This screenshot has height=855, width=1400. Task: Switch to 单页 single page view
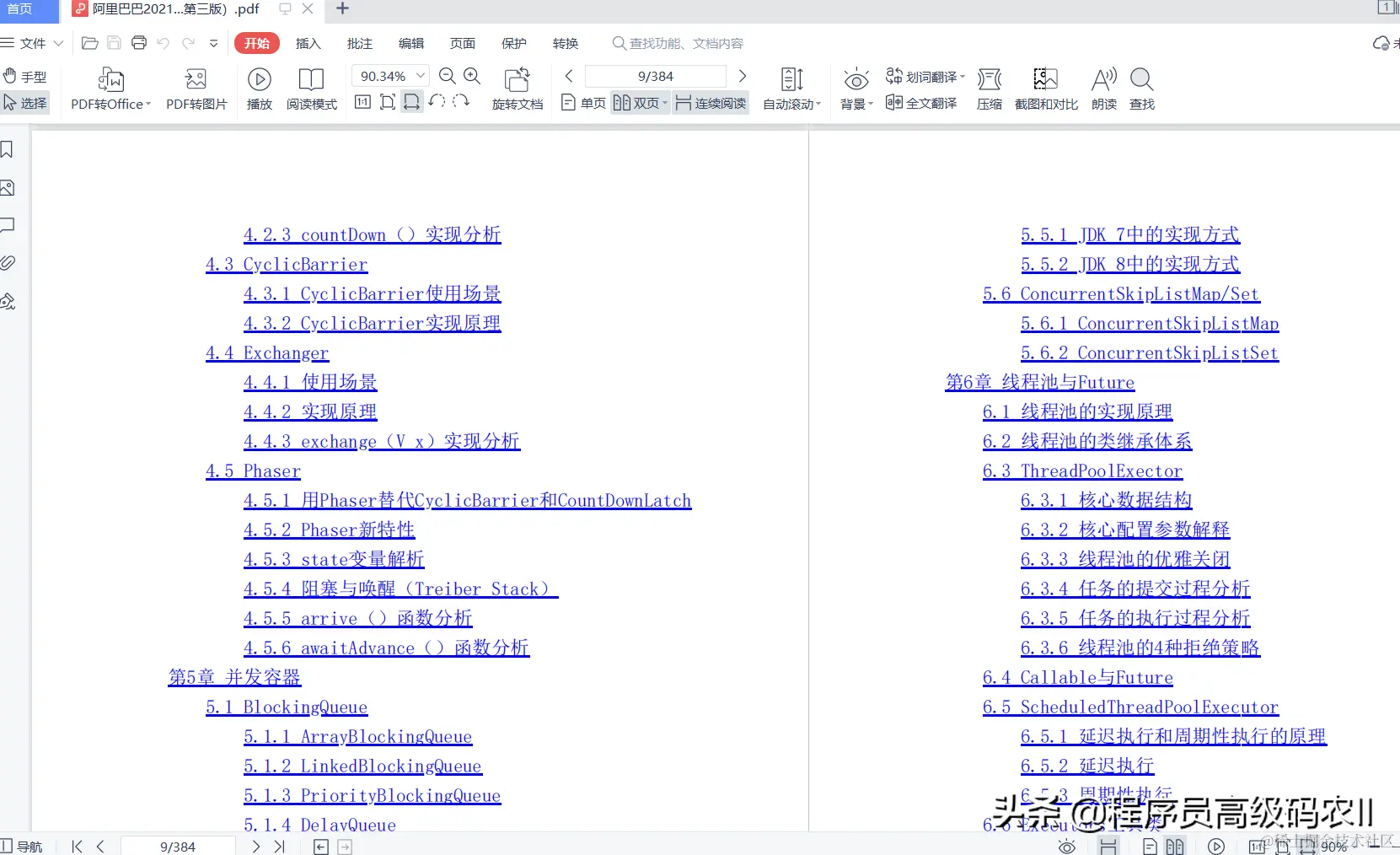pos(583,103)
